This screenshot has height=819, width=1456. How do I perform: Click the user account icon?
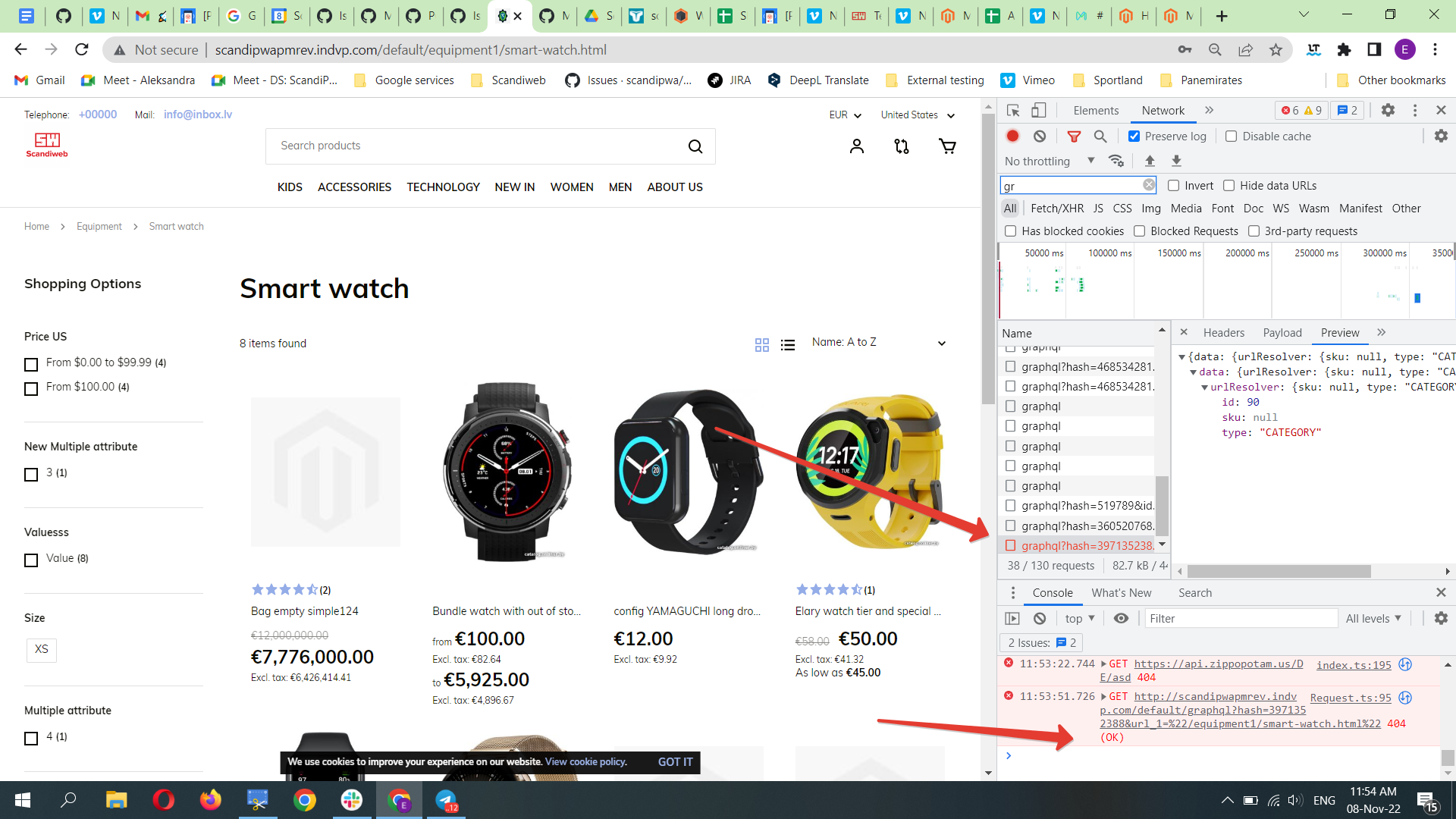857,146
